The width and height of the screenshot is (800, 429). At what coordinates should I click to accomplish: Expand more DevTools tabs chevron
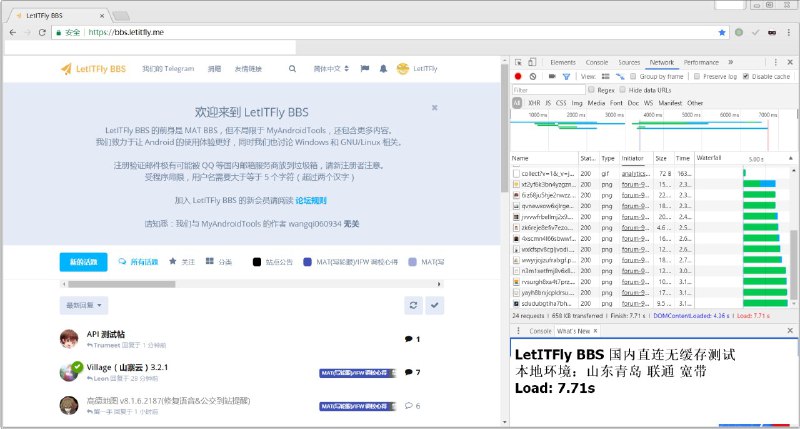coord(731,62)
